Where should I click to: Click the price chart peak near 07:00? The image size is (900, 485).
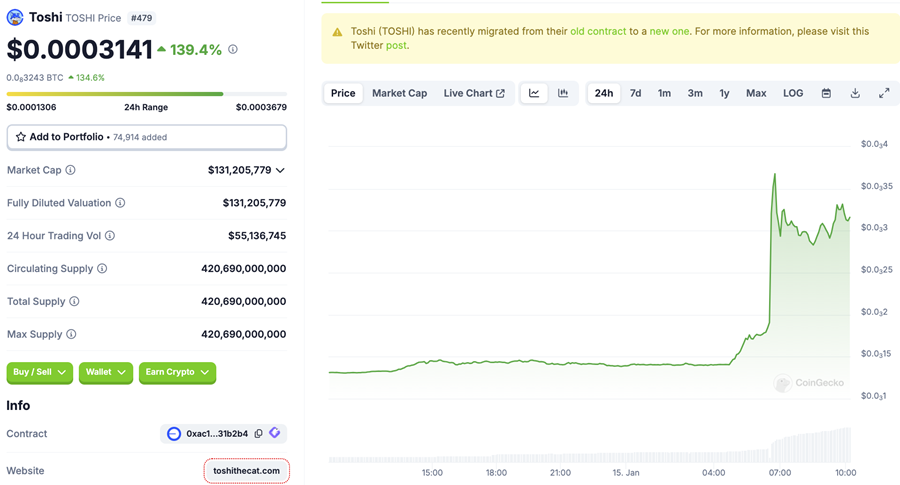point(774,174)
